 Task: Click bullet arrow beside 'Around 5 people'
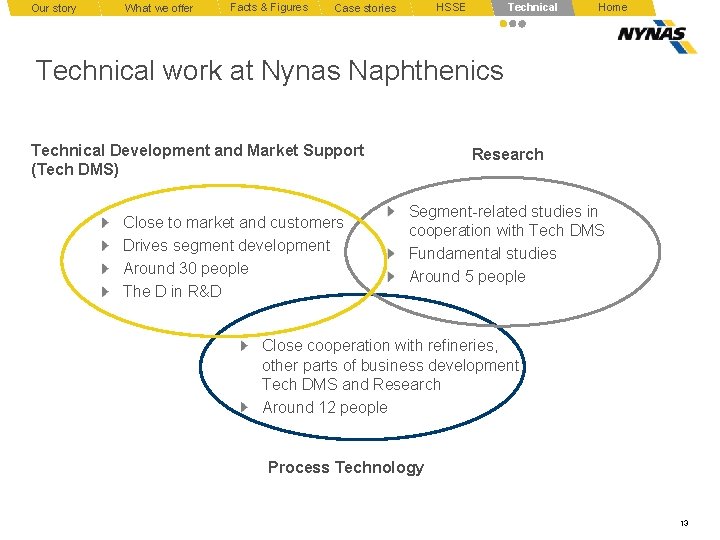pos(391,276)
